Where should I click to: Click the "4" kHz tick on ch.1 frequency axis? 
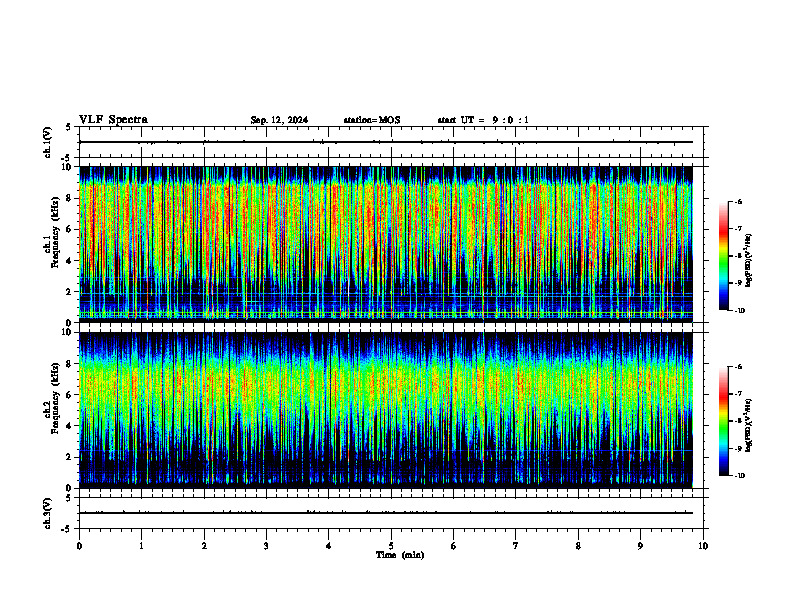pyautogui.click(x=70, y=261)
